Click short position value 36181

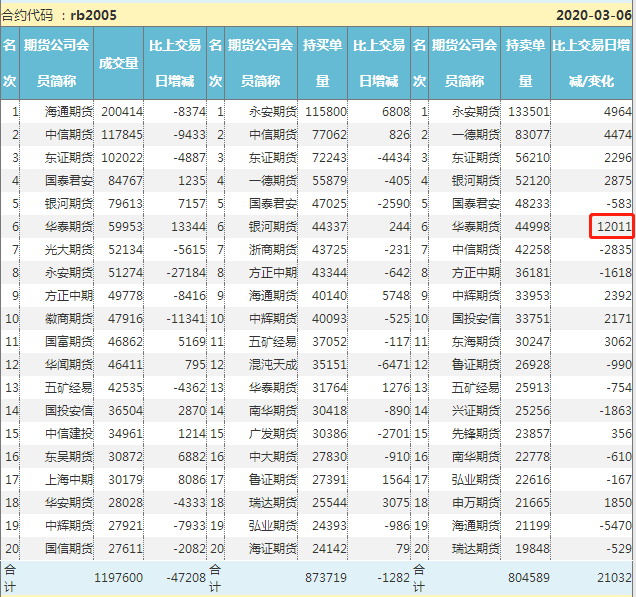[x=533, y=273]
